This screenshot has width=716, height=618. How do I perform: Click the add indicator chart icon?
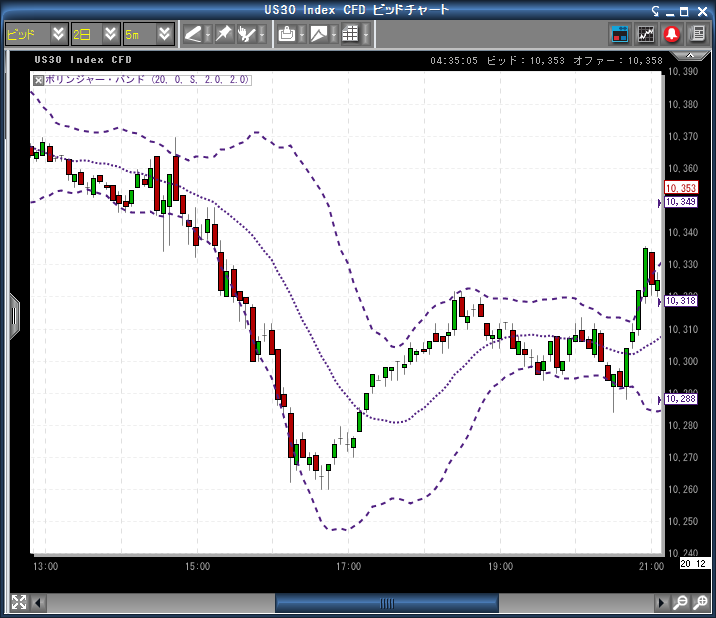pos(319,34)
